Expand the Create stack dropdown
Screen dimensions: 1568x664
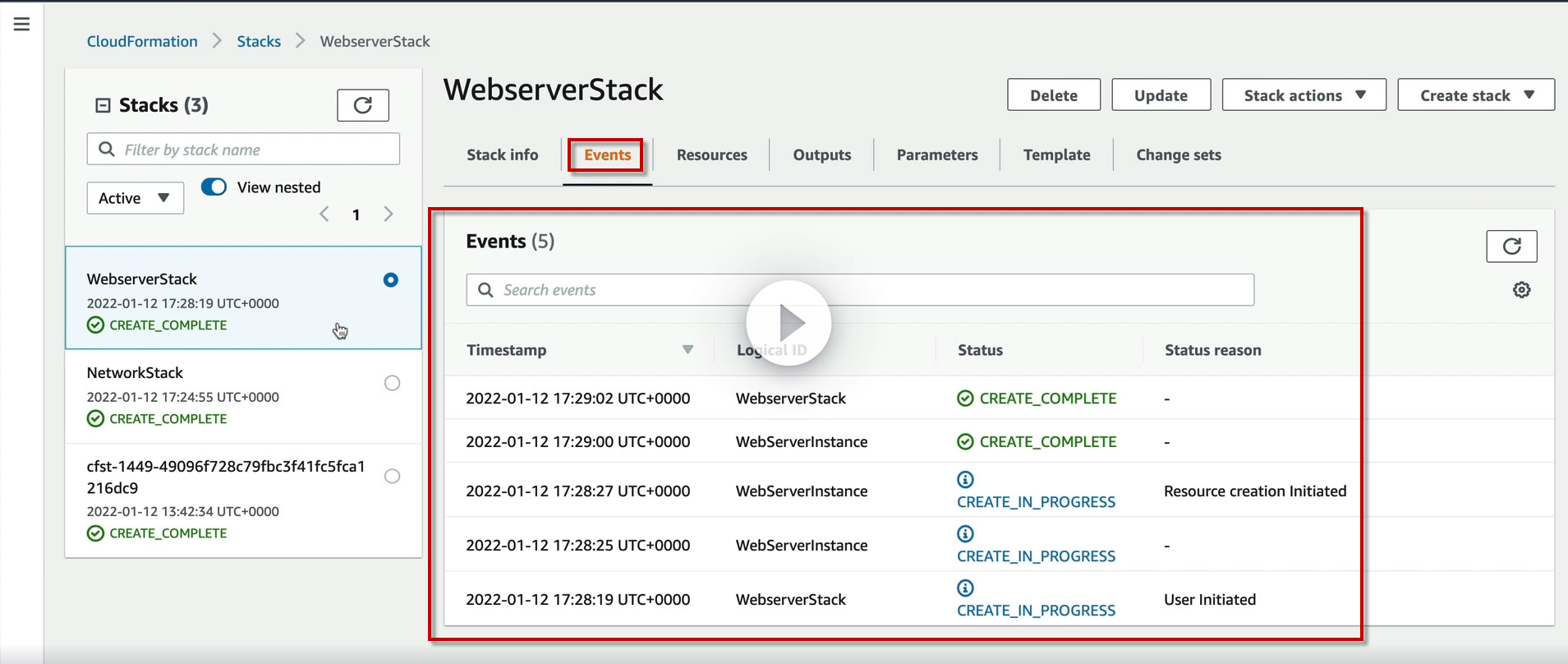pyautogui.click(x=1476, y=95)
